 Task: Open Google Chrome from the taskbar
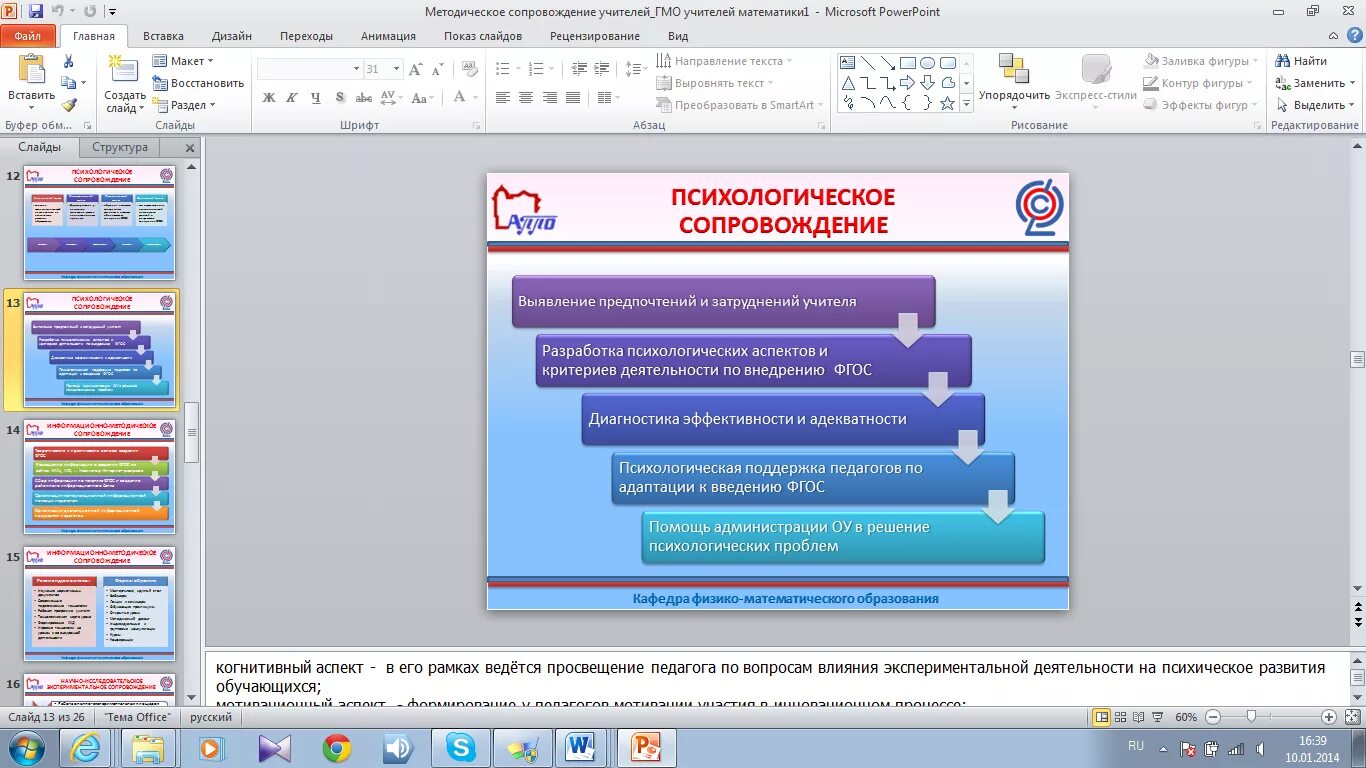pyautogui.click(x=336, y=748)
